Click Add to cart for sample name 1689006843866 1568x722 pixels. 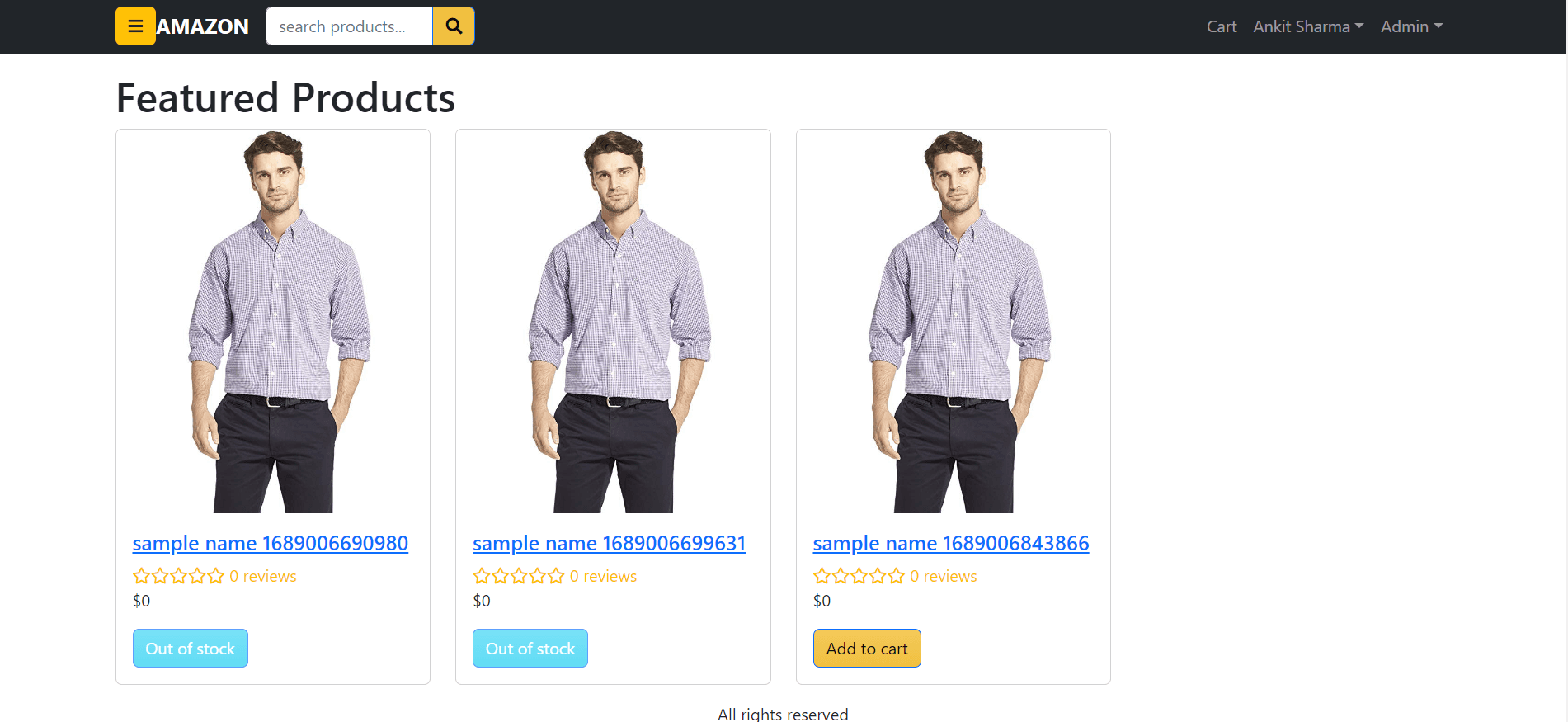(866, 648)
